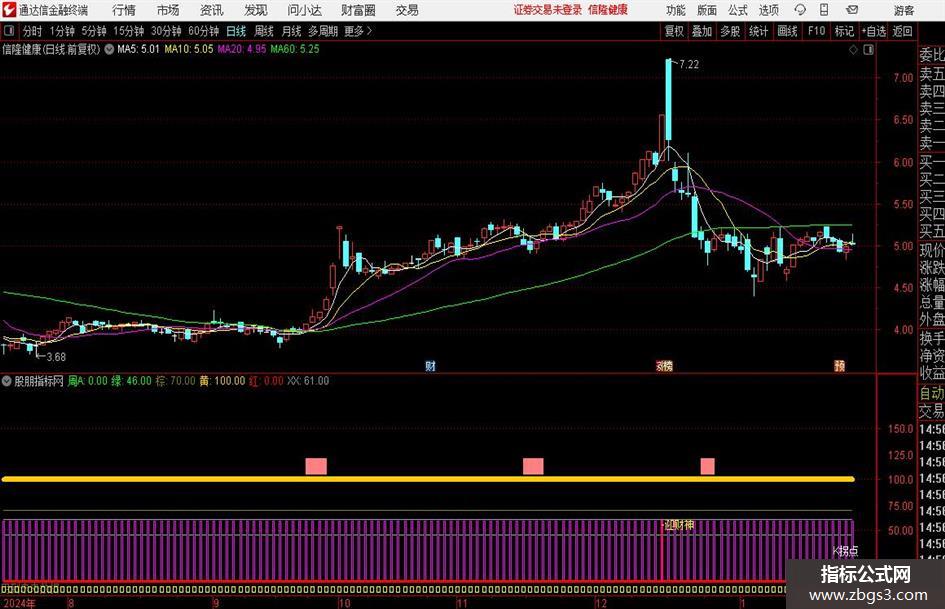Viewport: 945px width, 609px height.
Task: Switch to 60分钟 chart period
Action: 203,31
